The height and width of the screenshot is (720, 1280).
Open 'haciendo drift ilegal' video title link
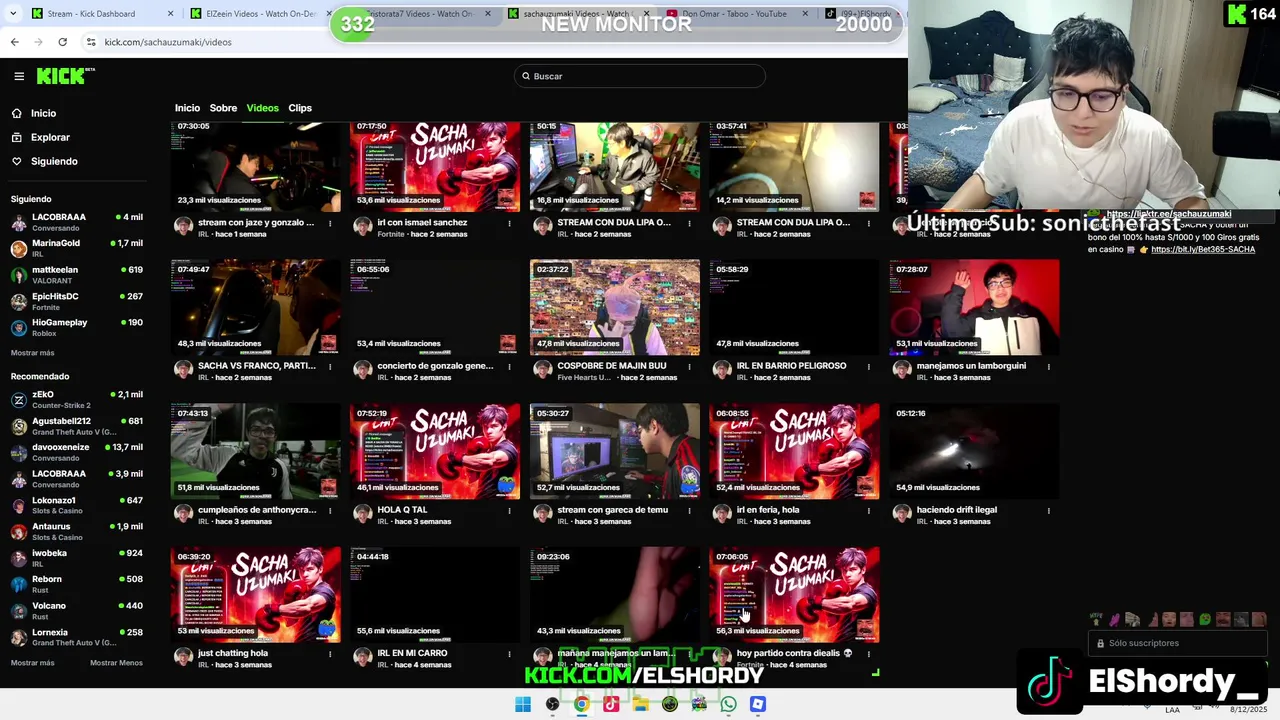coord(957,510)
